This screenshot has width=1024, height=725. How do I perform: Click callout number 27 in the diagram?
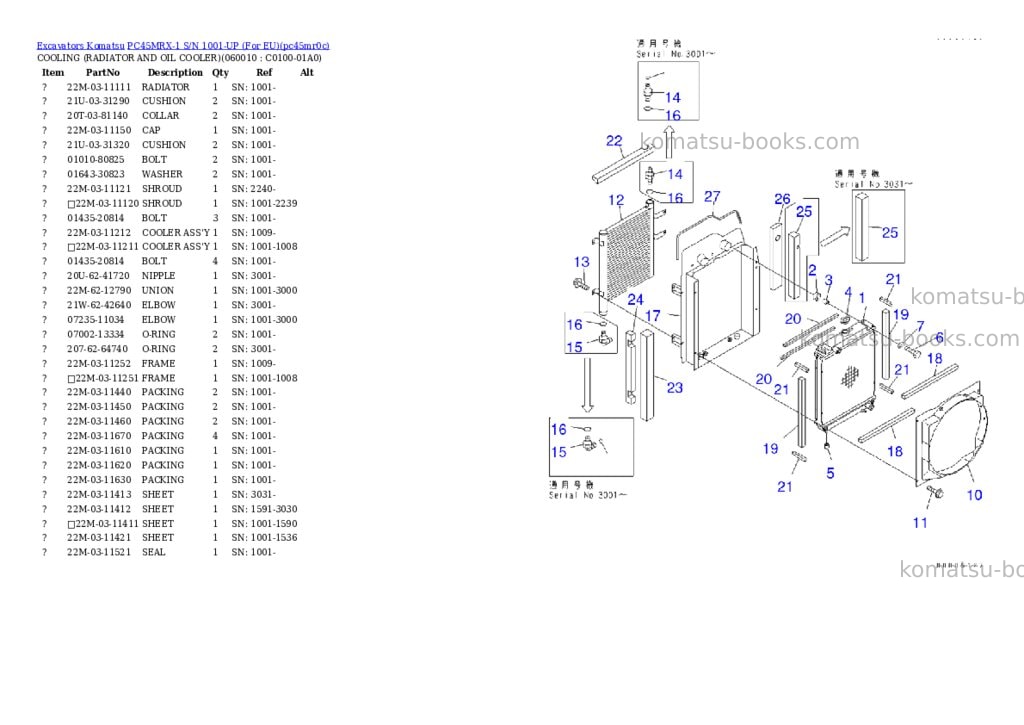pos(712,197)
